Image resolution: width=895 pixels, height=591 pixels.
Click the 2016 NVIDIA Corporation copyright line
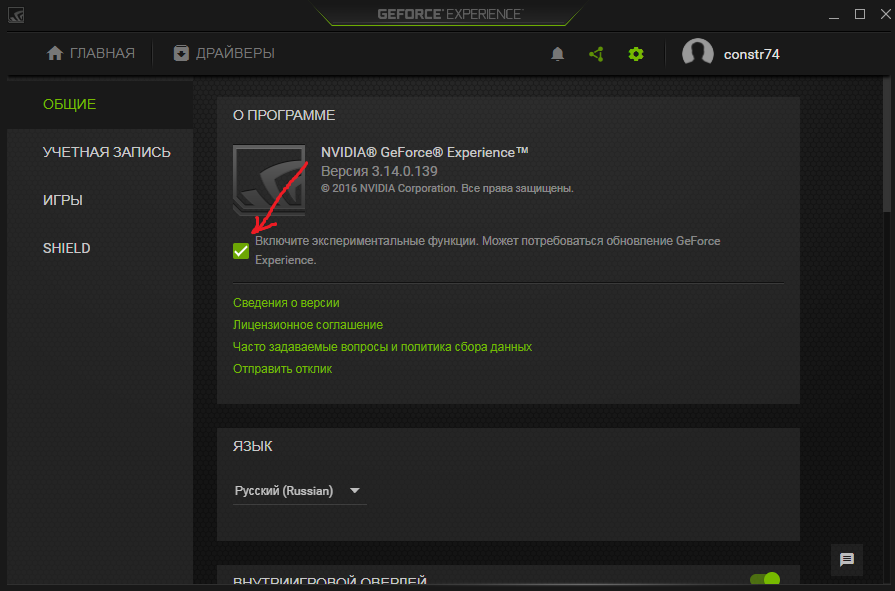pyautogui.click(x=447, y=188)
